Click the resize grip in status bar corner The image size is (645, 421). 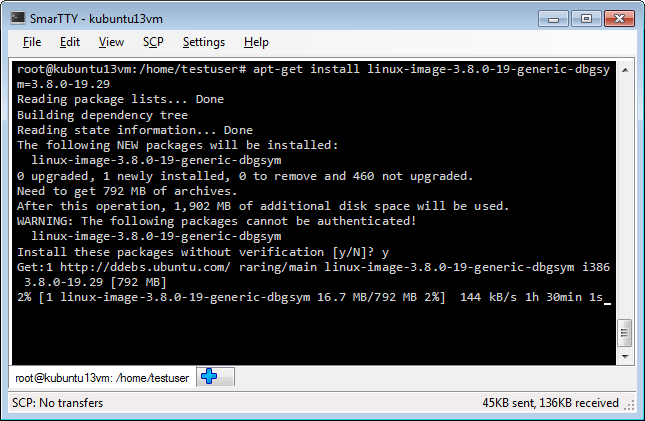(629, 405)
